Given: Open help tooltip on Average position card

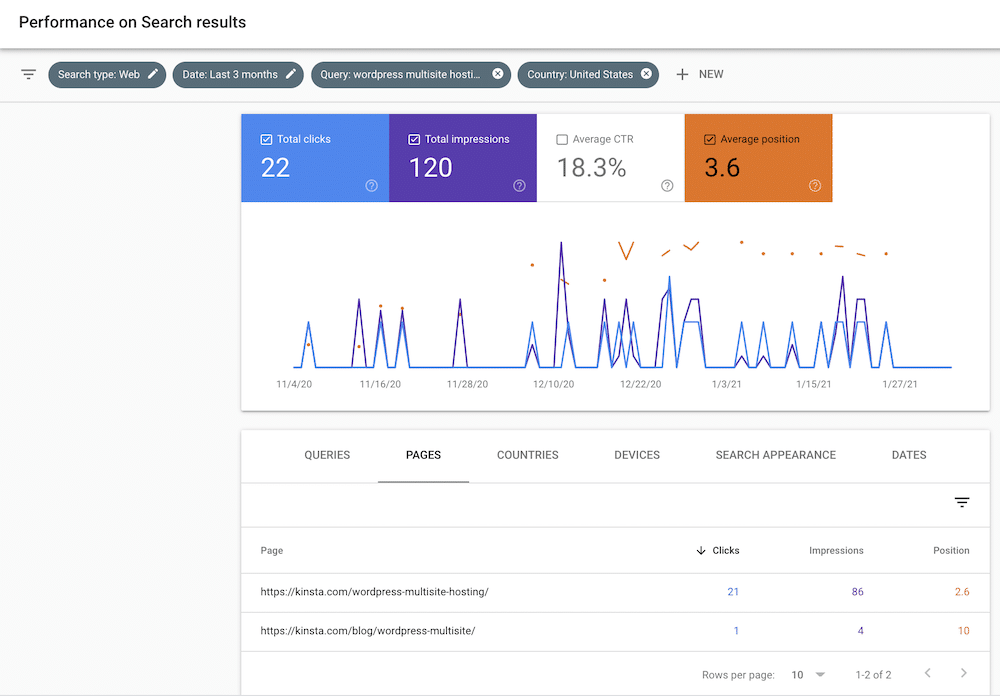Looking at the screenshot, I should point(815,185).
